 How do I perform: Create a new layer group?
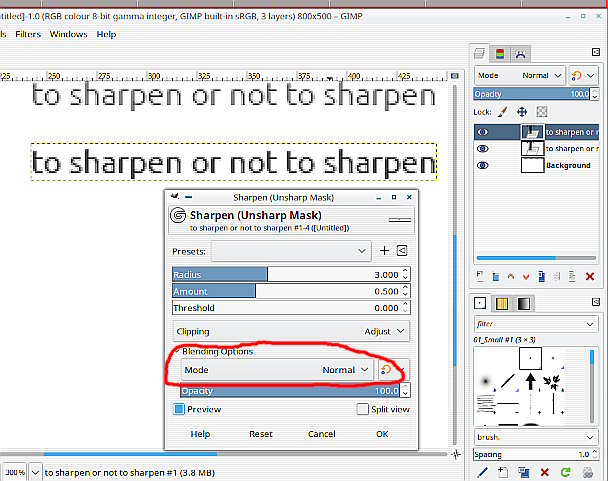496,276
